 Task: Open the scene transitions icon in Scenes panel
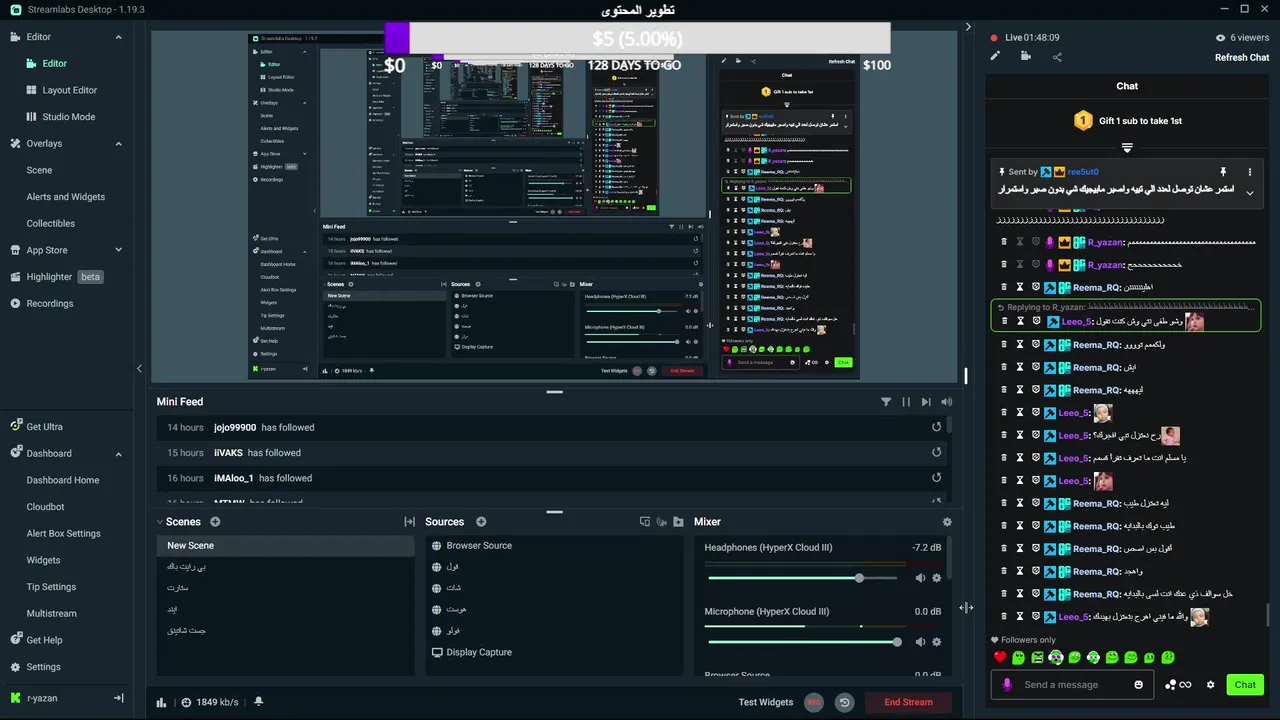tap(409, 522)
